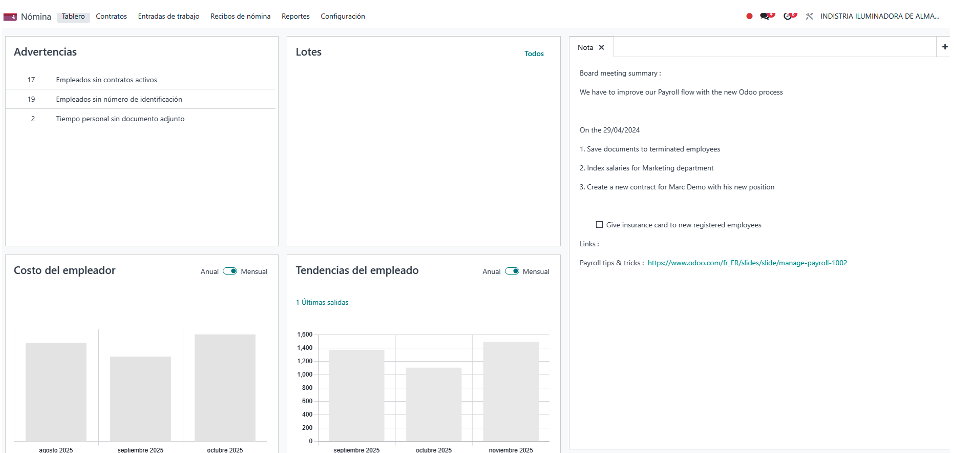
Task: Open the Odoo payroll tips hyperlink
Action: (747, 263)
